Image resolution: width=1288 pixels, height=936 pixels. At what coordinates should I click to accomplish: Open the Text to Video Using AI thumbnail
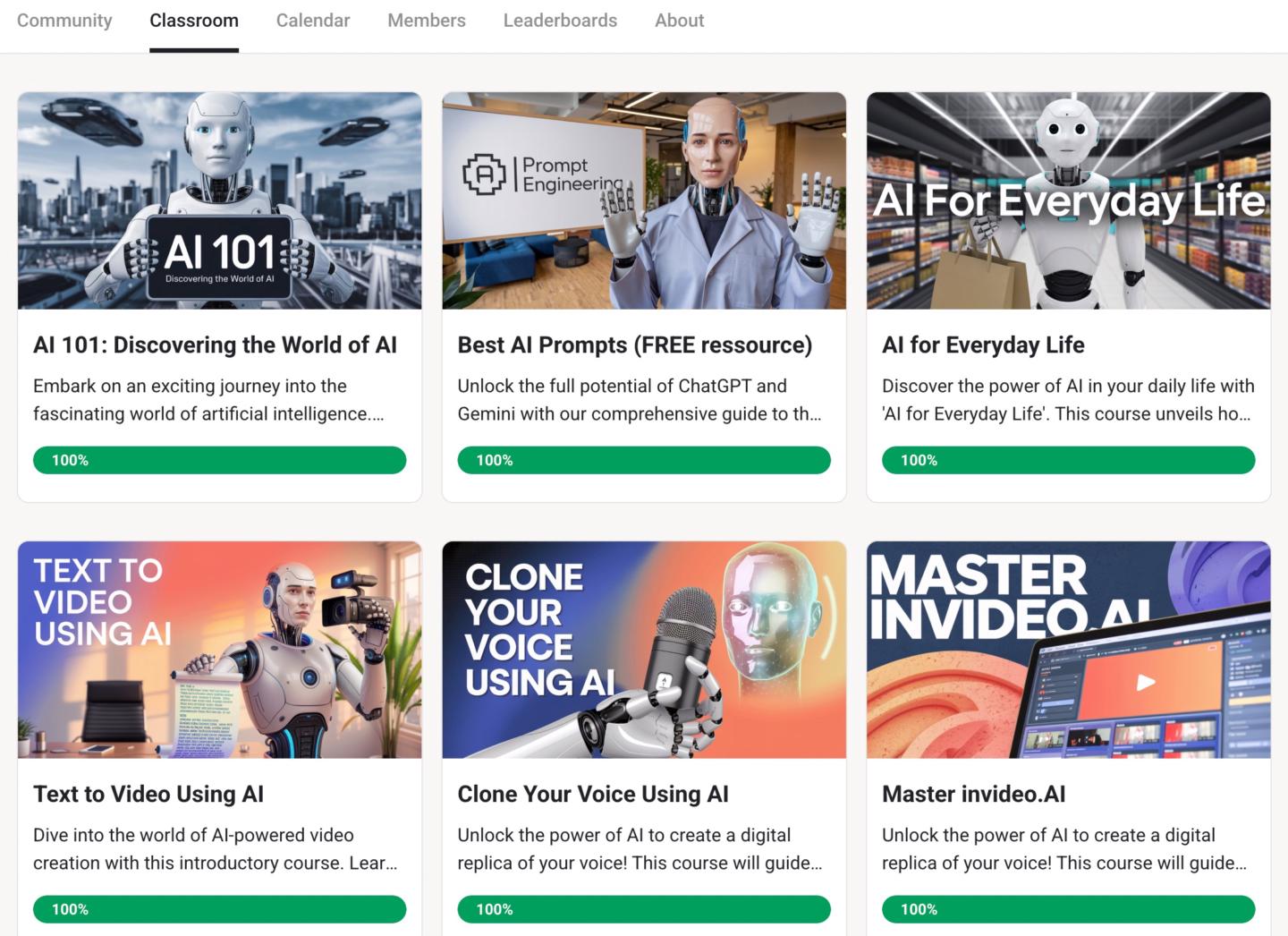point(219,650)
